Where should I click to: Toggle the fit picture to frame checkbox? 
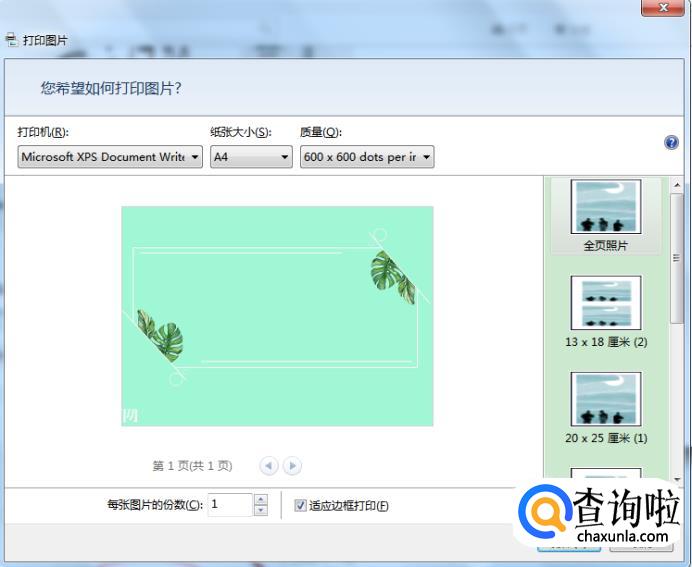300,505
